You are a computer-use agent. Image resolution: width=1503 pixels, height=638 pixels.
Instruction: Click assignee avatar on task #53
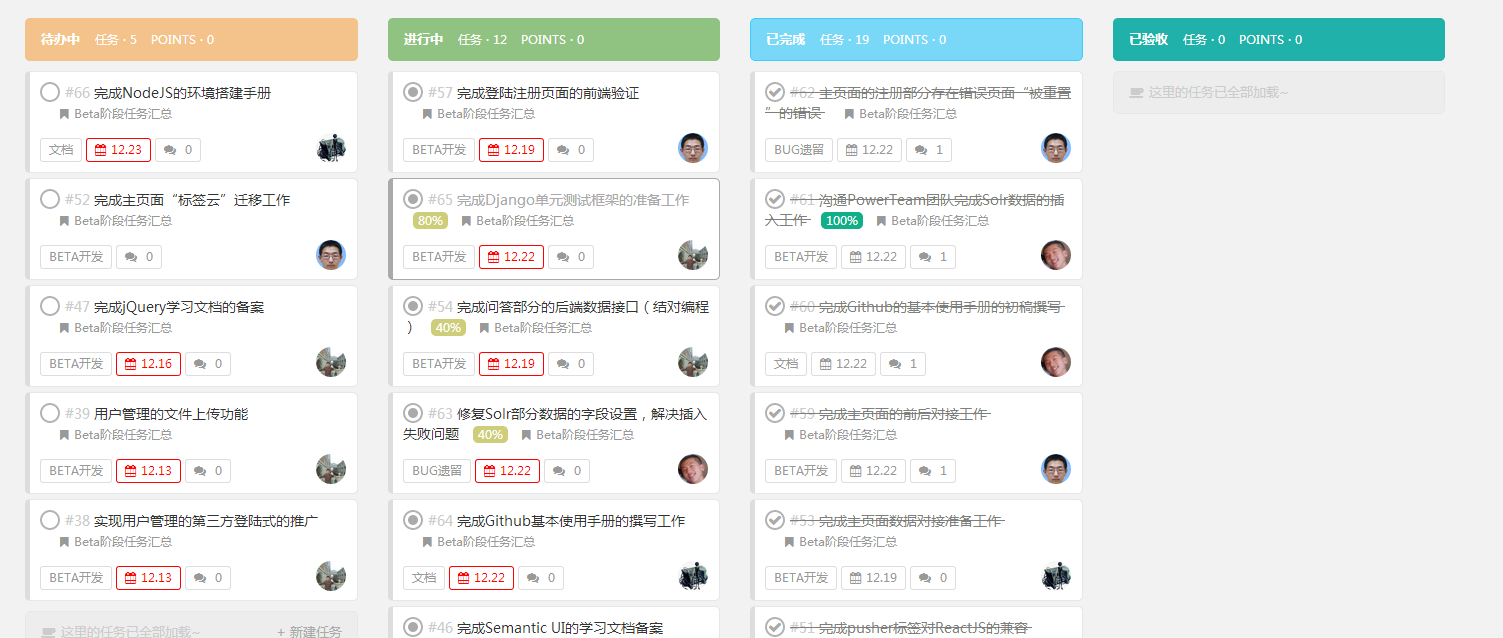click(1056, 576)
